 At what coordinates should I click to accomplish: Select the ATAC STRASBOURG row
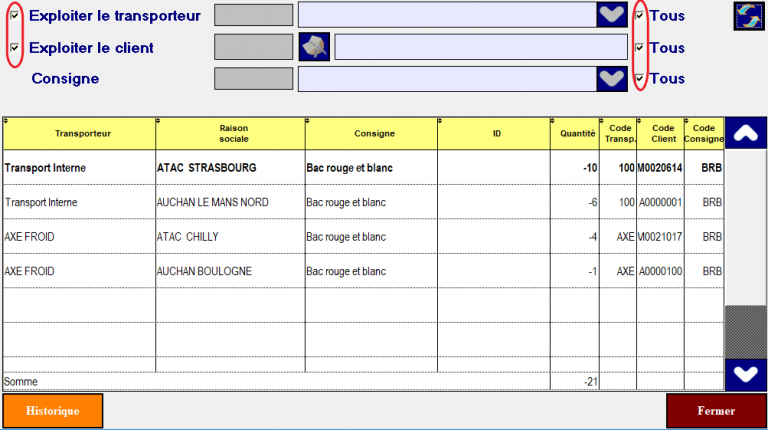coord(206,168)
